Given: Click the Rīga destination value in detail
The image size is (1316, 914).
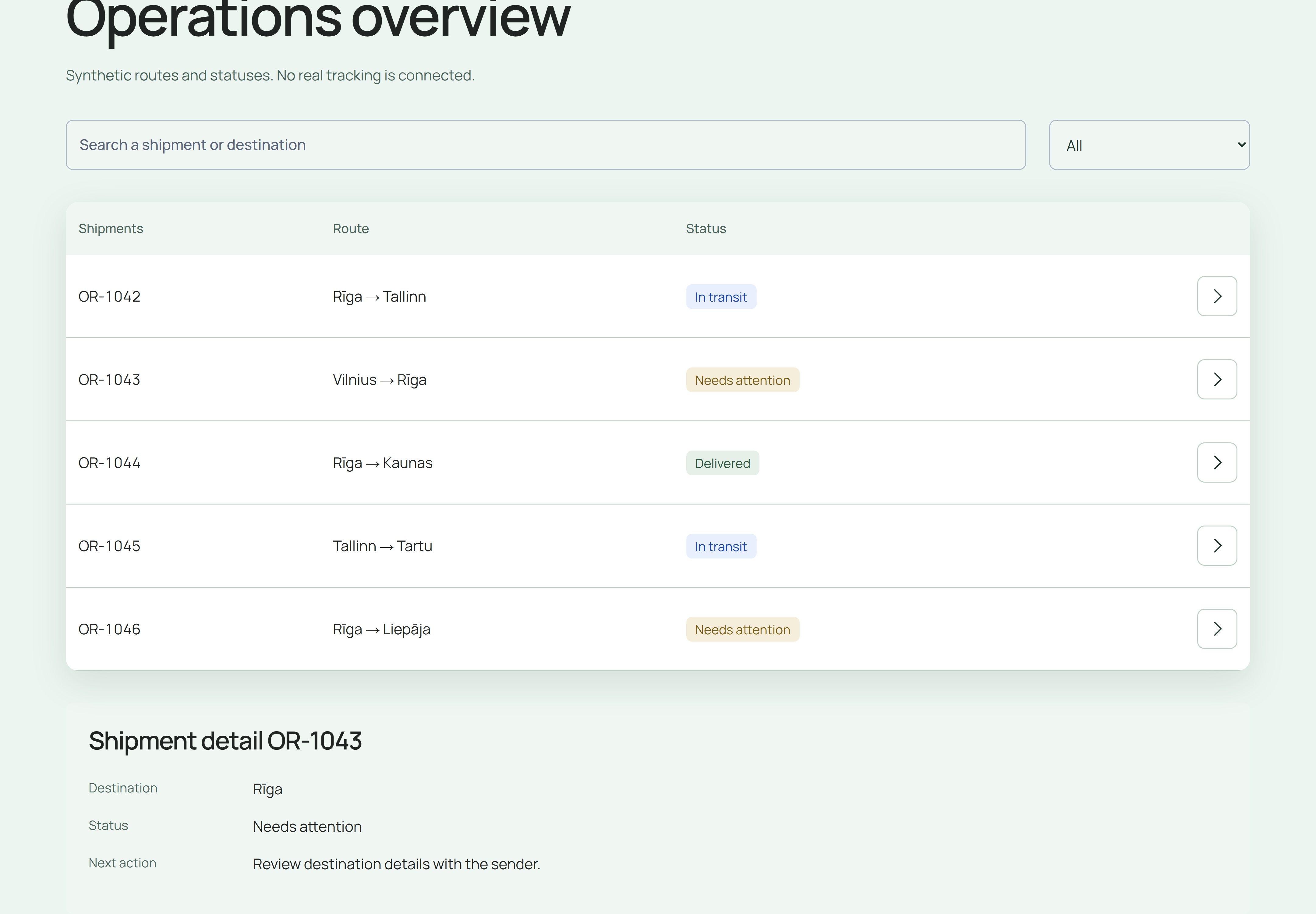Looking at the screenshot, I should point(267,789).
